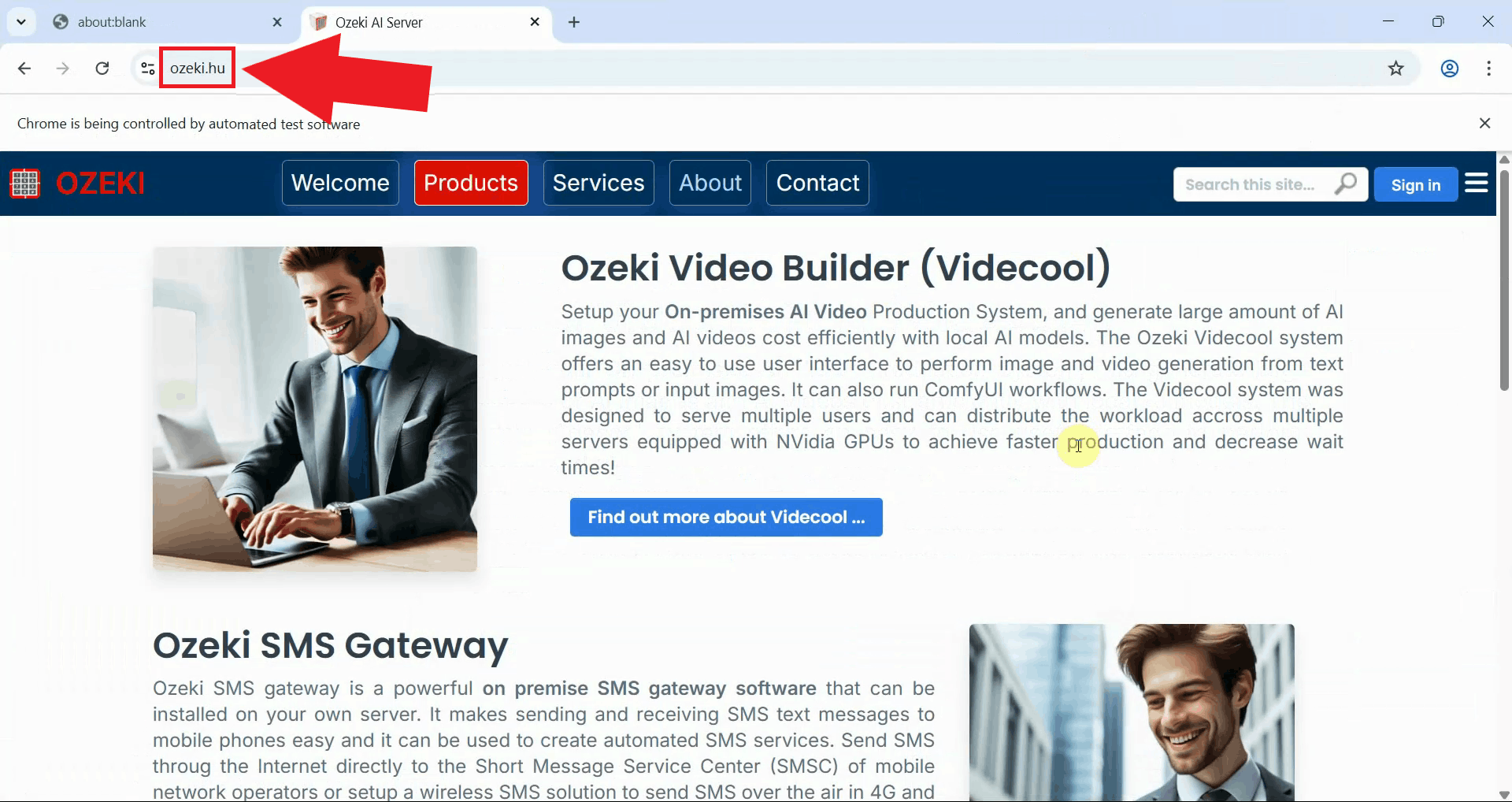Bookmark this page with the star icon
This screenshot has height=802, width=1512.
point(1396,69)
